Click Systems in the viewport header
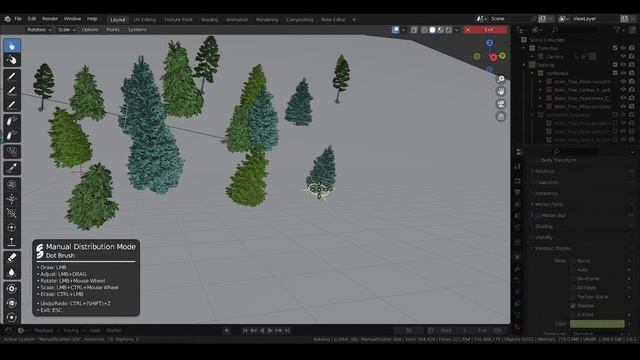Screen dimensions: 640x360 point(137,30)
